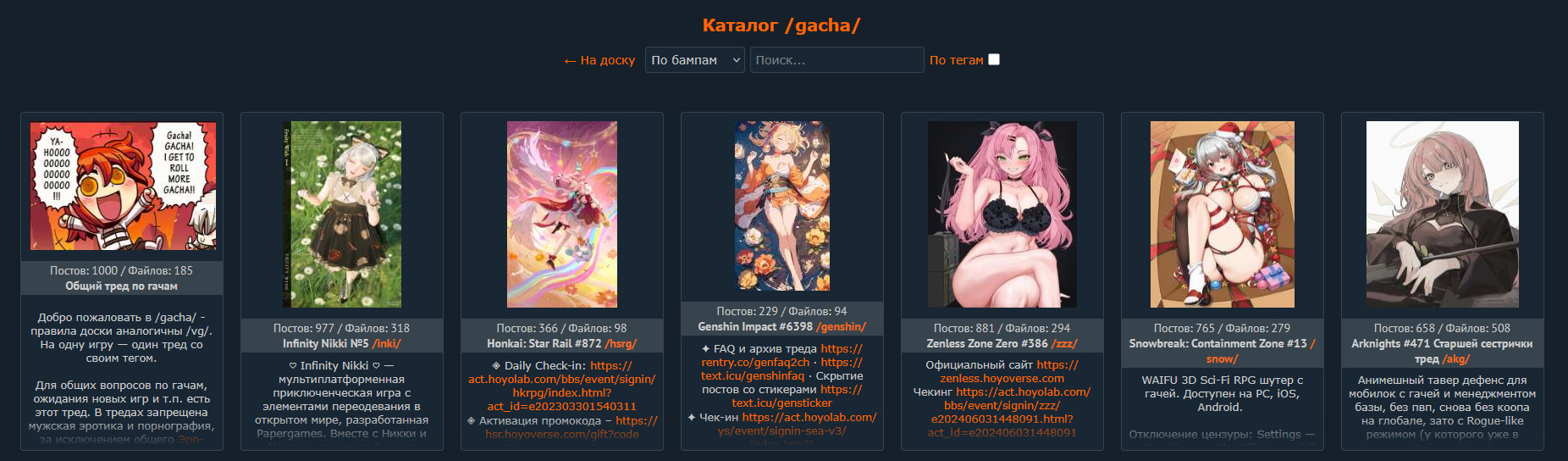
Task: Open the /inki/ tag link
Action: tap(387, 343)
